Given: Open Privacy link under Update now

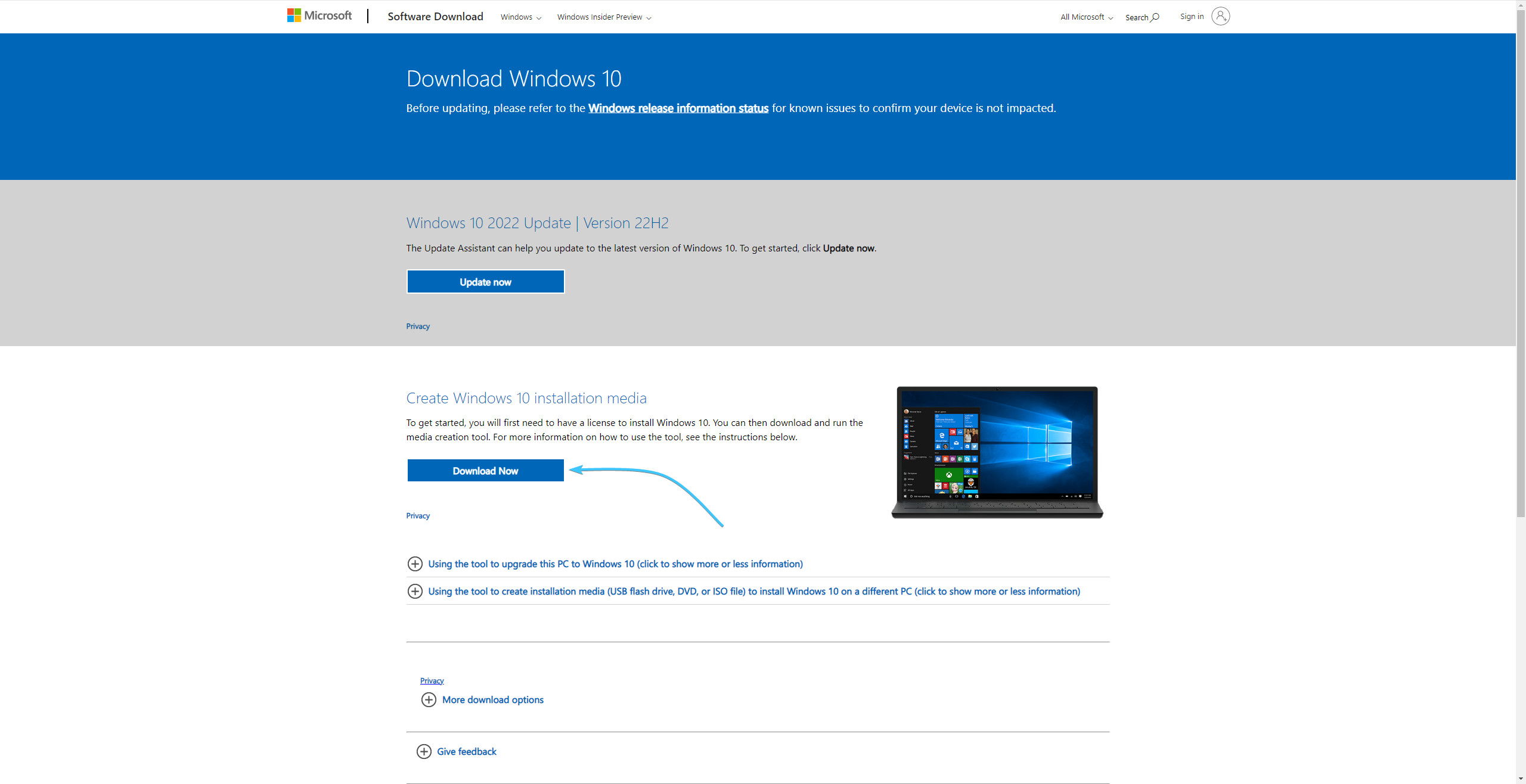Looking at the screenshot, I should (x=418, y=326).
